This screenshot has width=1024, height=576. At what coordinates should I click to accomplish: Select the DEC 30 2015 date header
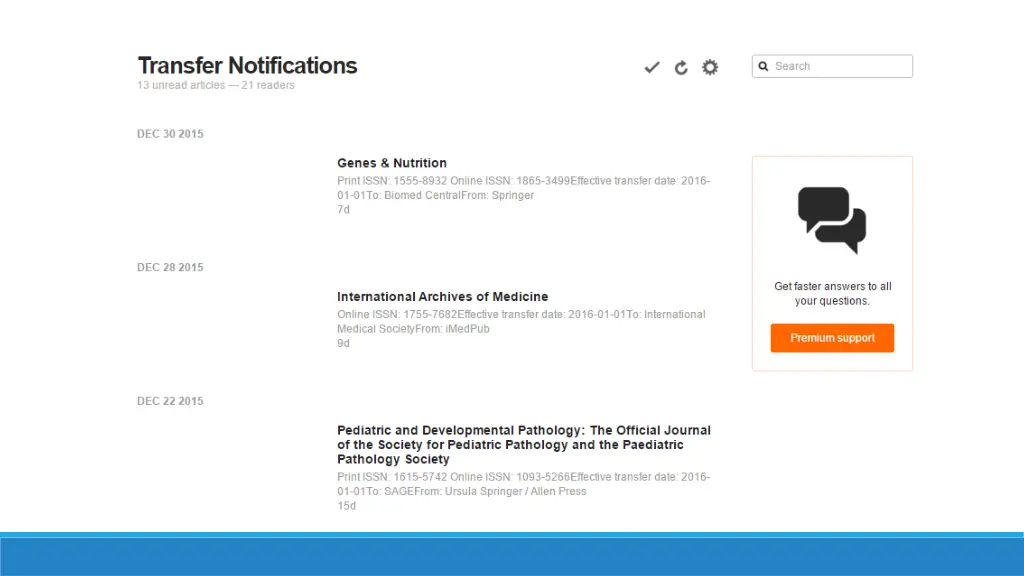point(170,134)
